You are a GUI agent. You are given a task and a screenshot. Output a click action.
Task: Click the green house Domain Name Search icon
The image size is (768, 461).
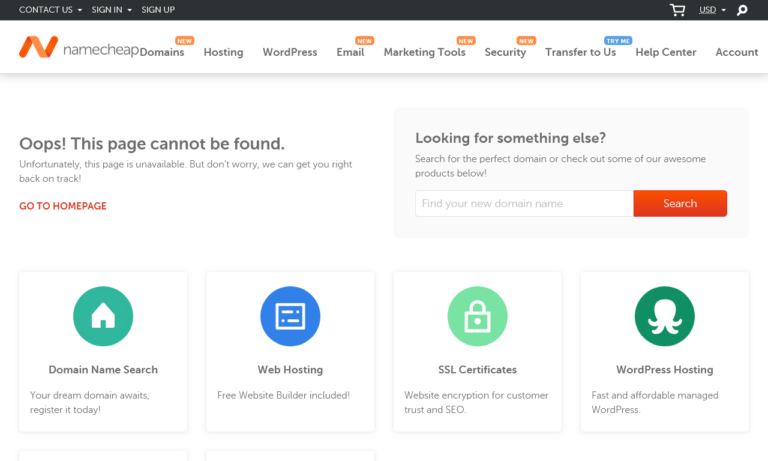[103, 316]
